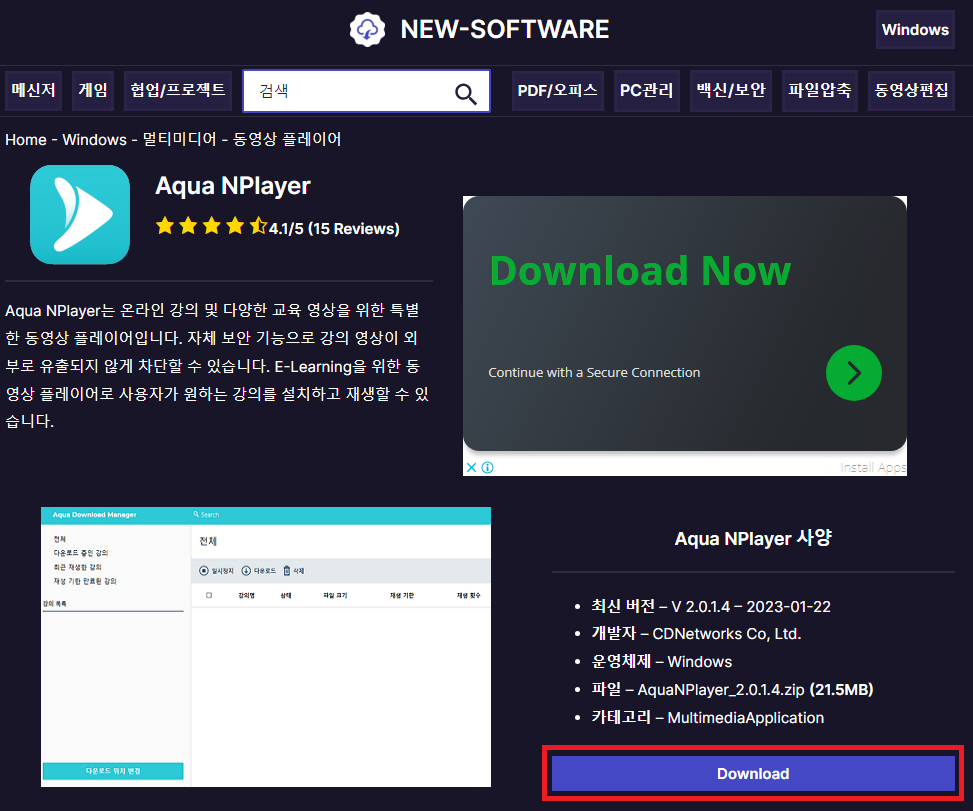Open the 파일압축 category
973x811 pixels.
(820, 91)
